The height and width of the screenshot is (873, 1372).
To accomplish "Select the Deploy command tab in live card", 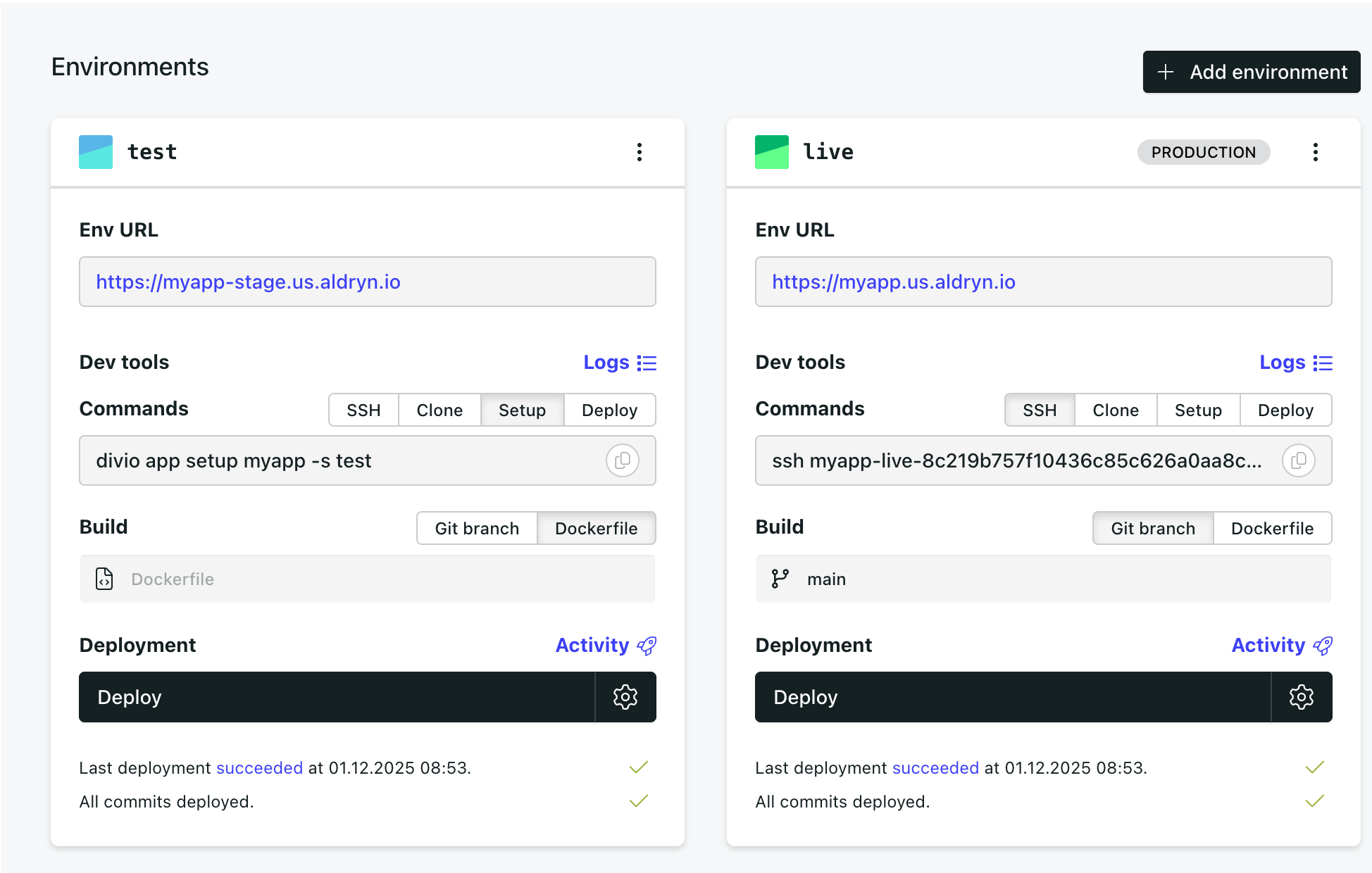I will (1285, 410).
